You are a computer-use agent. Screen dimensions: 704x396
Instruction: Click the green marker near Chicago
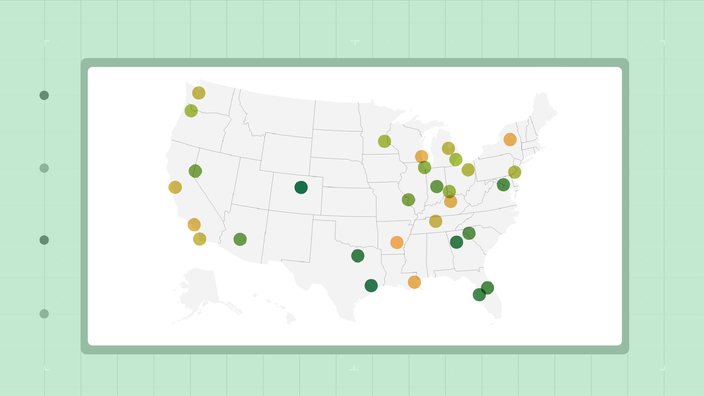[x=424, y=167]
